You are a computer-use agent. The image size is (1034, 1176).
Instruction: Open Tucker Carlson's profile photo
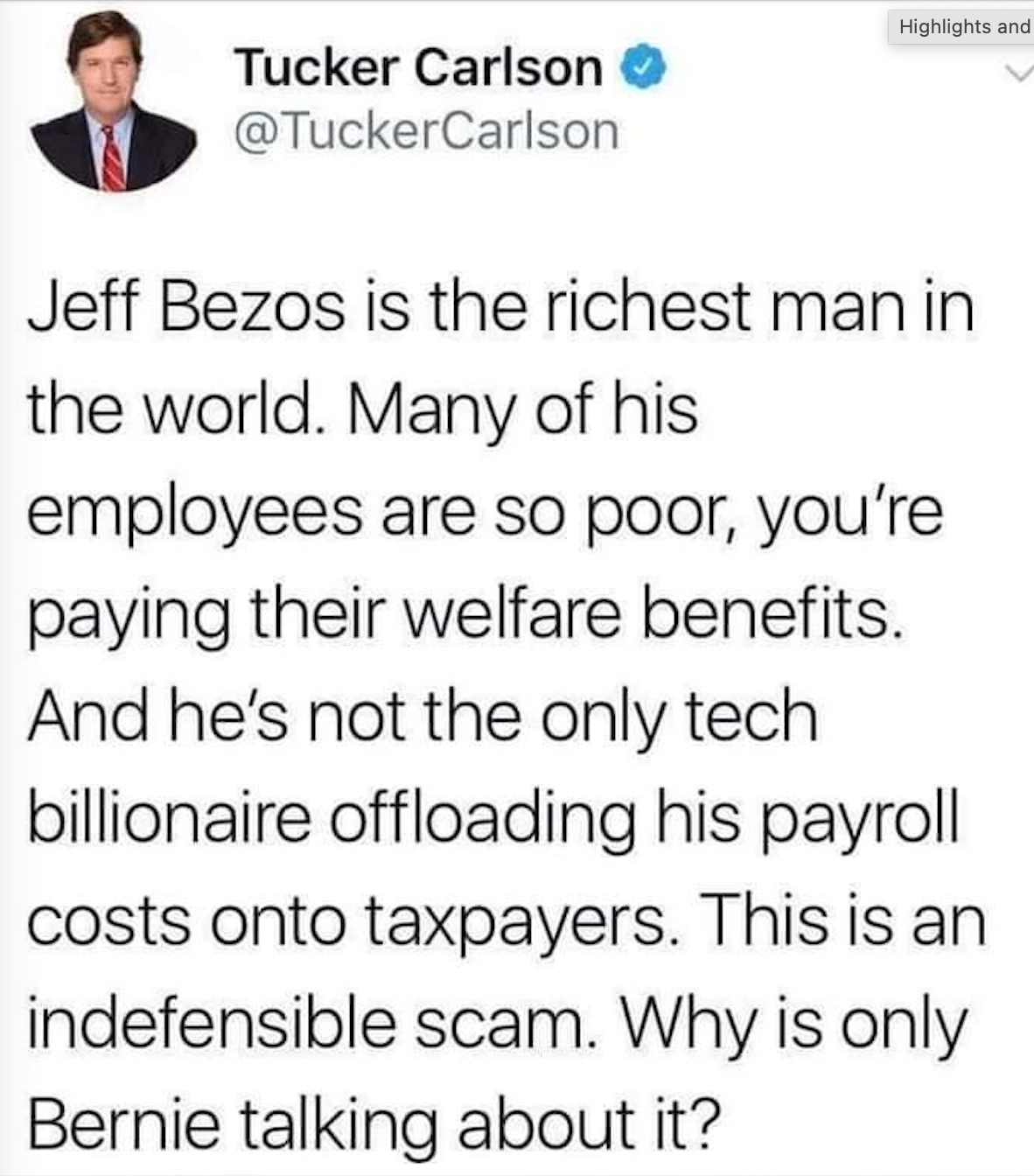[x=114, y=102]
